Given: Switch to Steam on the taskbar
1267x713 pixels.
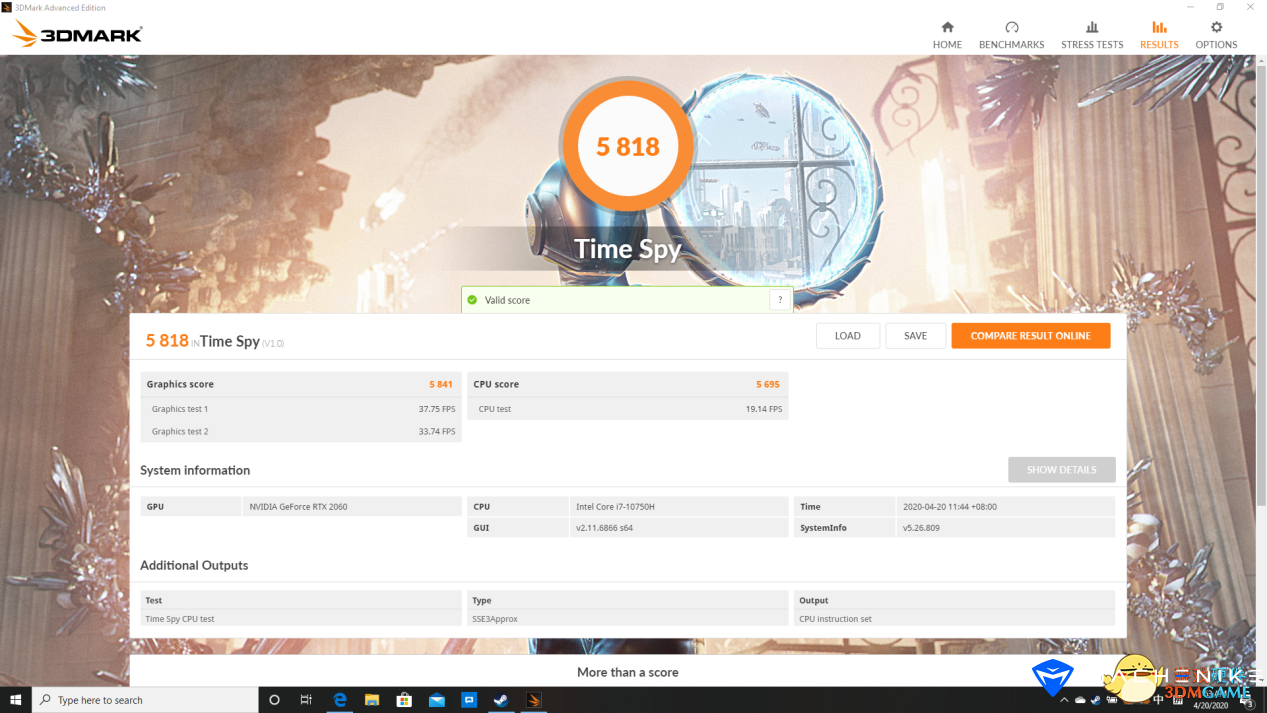Looking at the screenshot, I should pos(501,700).
